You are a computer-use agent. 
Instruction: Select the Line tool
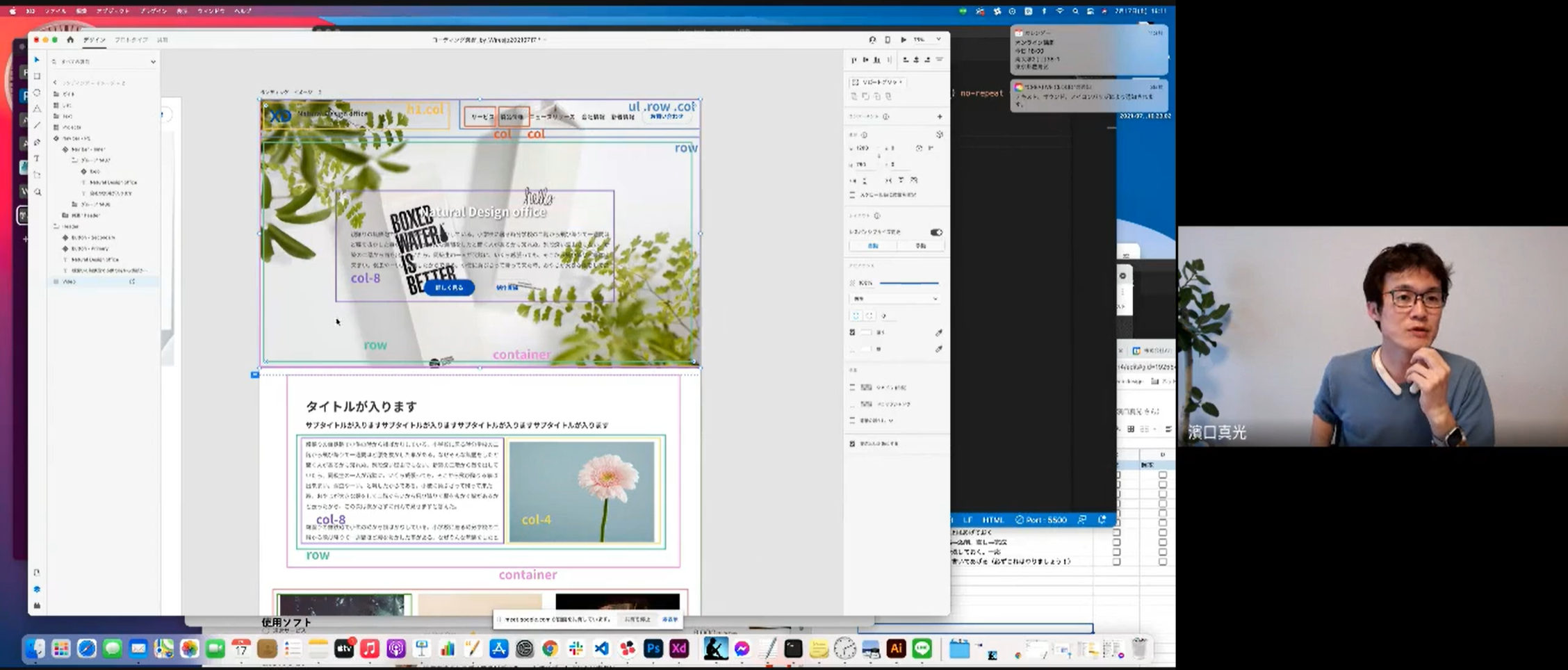pyautogui.click(x=38, y=126)
